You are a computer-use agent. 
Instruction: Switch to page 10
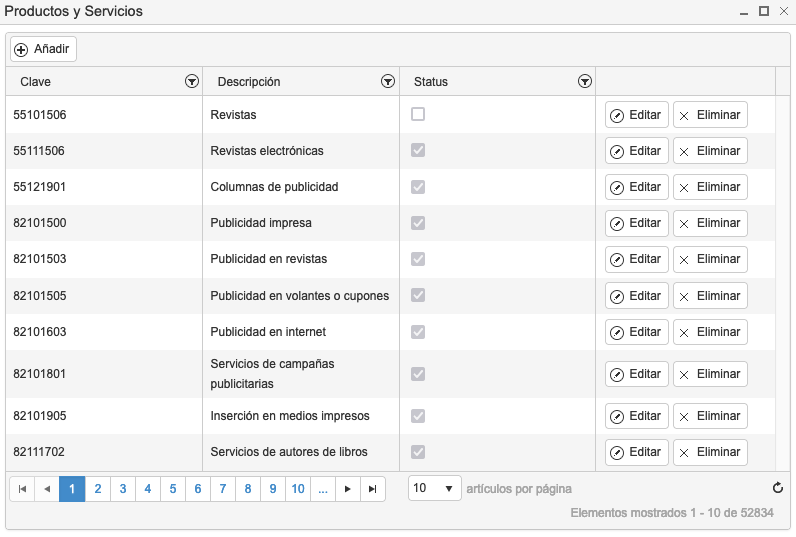pos(298,489)
